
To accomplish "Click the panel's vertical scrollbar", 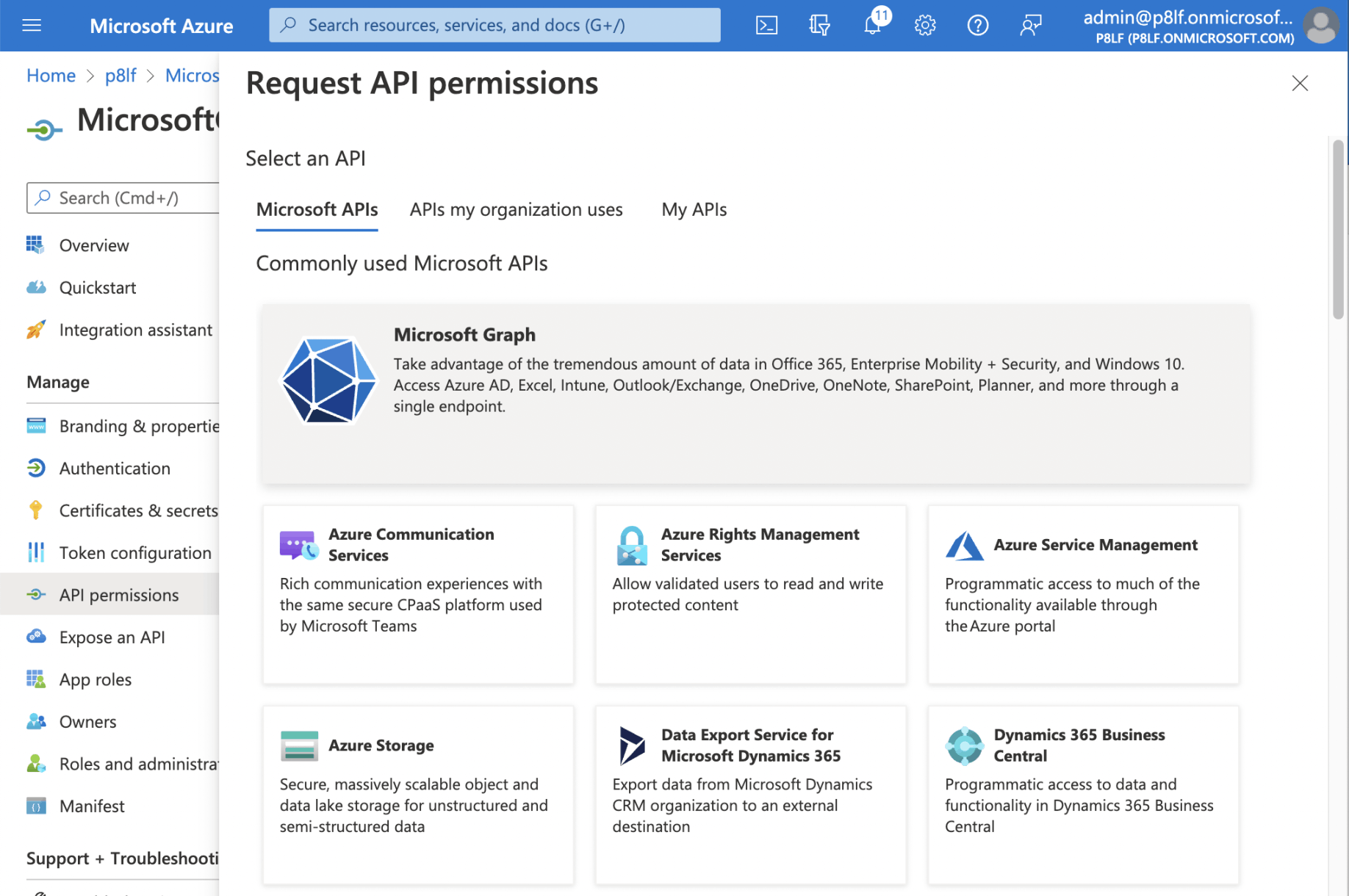I will 1338,229.
